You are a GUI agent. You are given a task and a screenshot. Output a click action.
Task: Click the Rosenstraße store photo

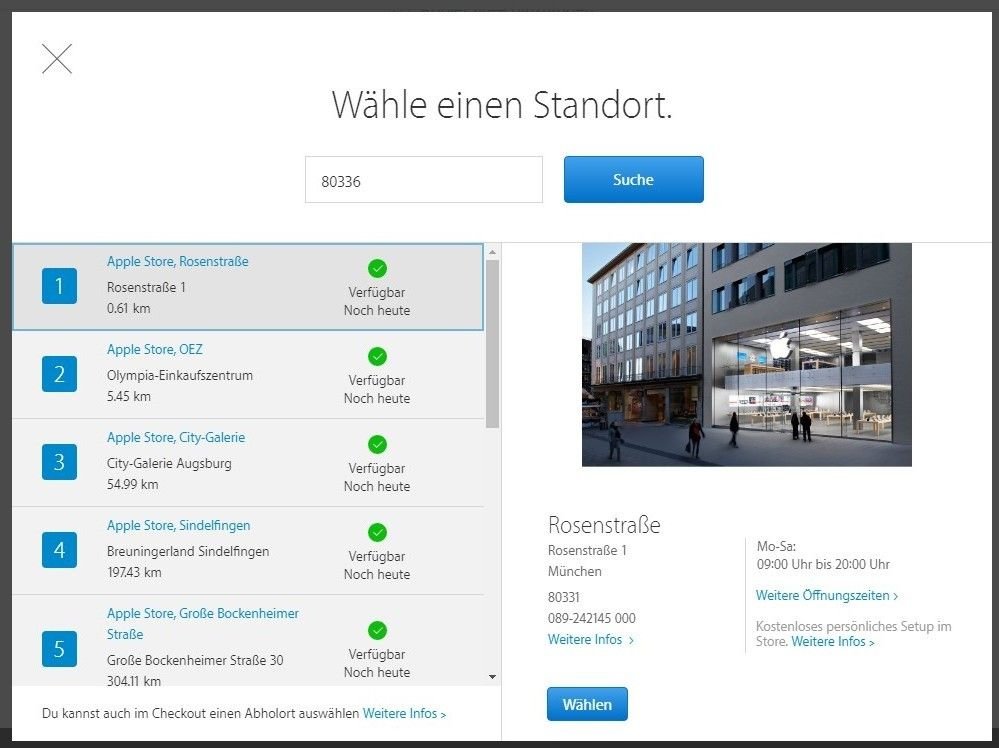click(747, 354)
